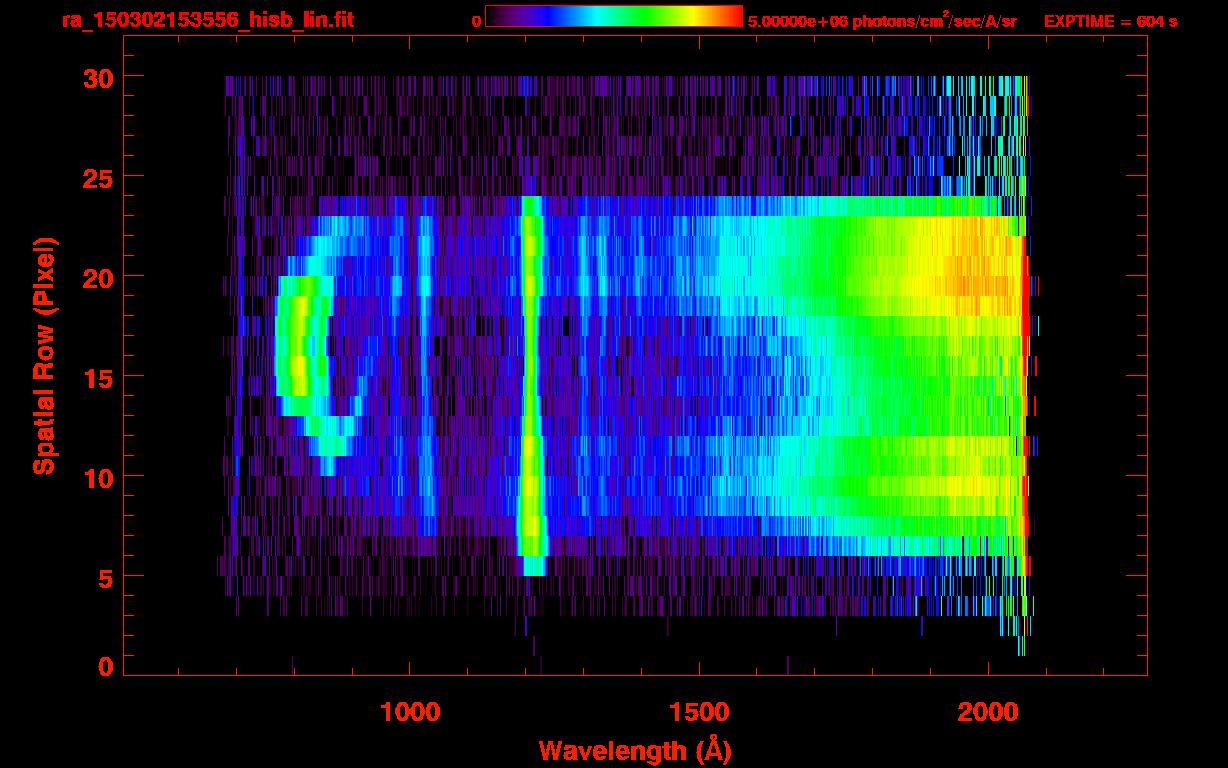Click the 30 spatial row tick label
This screenshot has height=768, width=1228.
pos(98,77)
